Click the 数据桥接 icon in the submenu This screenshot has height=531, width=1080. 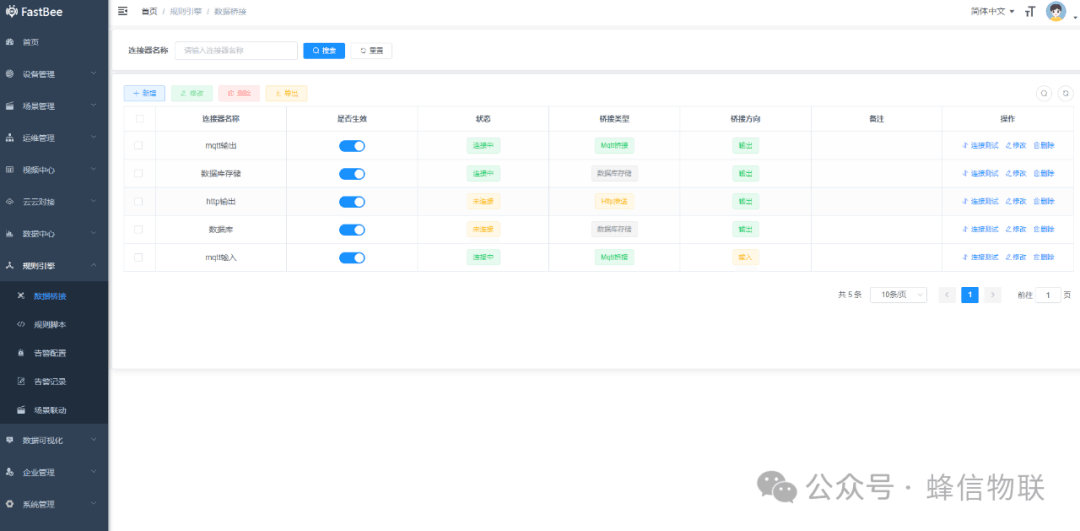coord(21,295)
